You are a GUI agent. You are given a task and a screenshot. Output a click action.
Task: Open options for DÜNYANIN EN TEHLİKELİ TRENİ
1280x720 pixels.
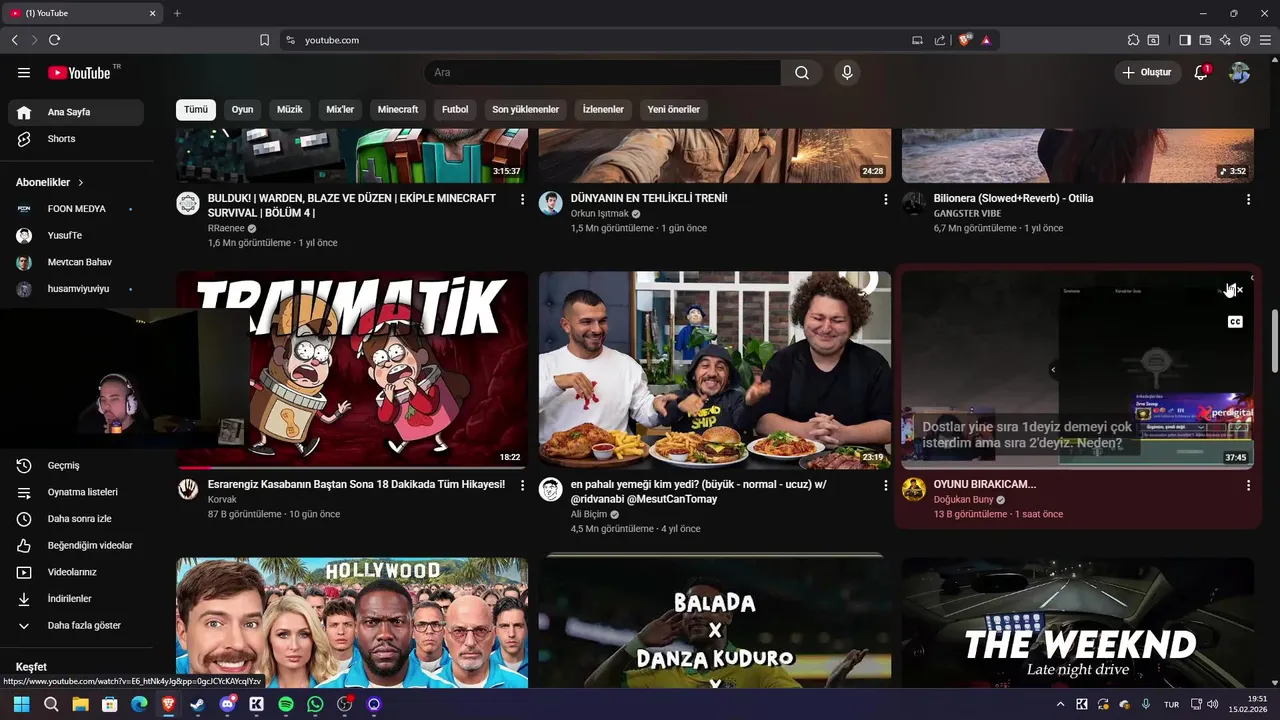click(885, 200)
